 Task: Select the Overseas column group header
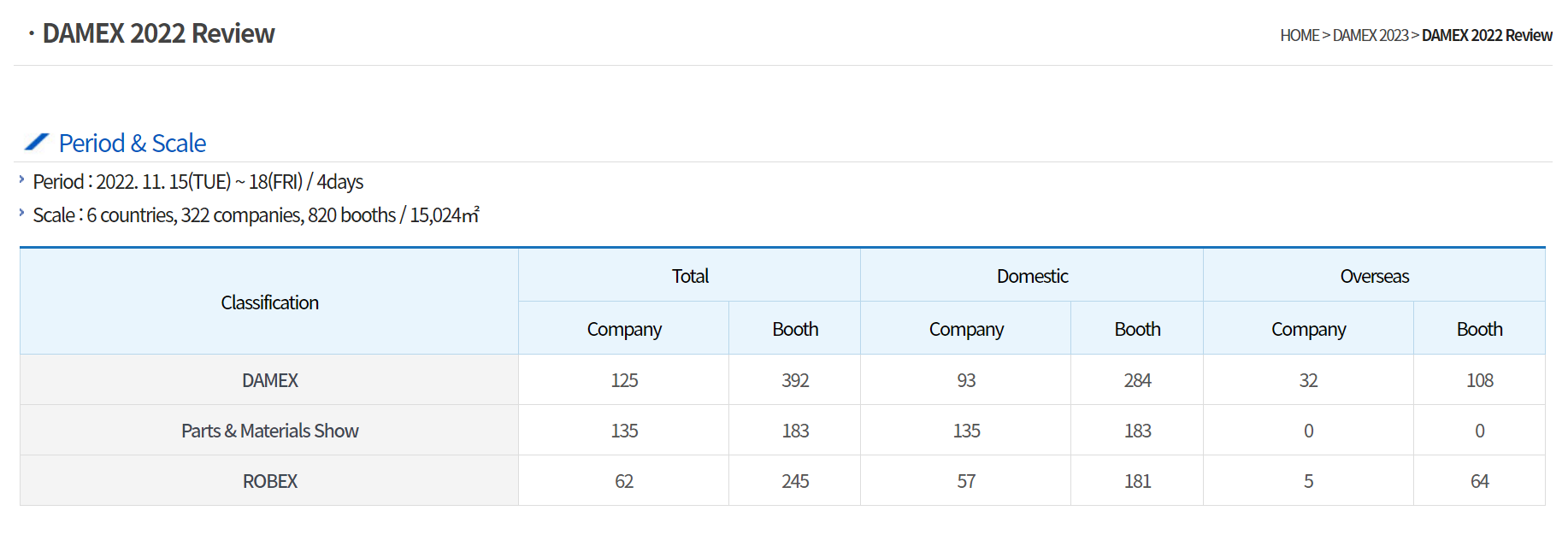point(1374,276)
